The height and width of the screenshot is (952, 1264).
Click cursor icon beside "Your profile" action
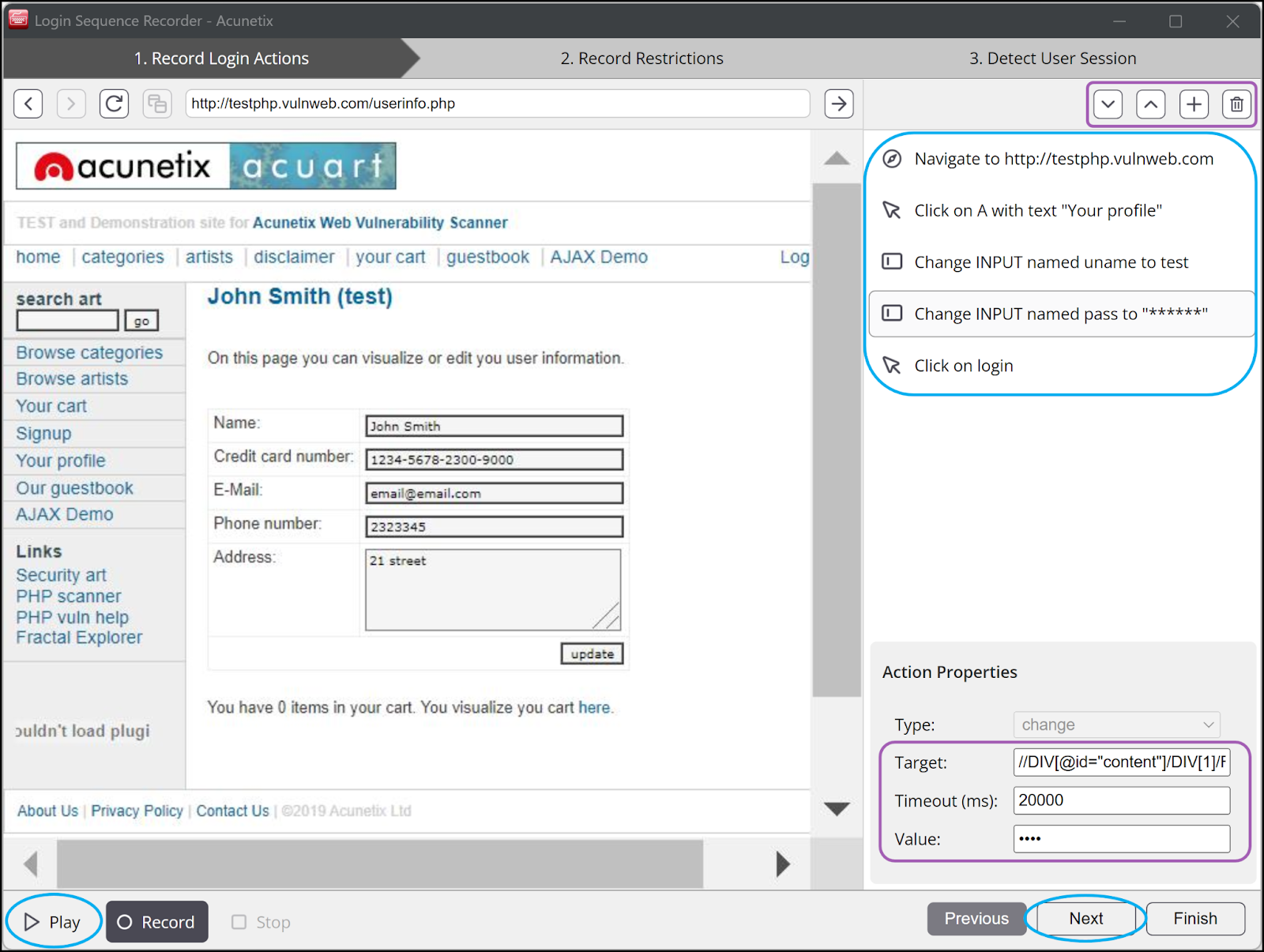point(892,210)
